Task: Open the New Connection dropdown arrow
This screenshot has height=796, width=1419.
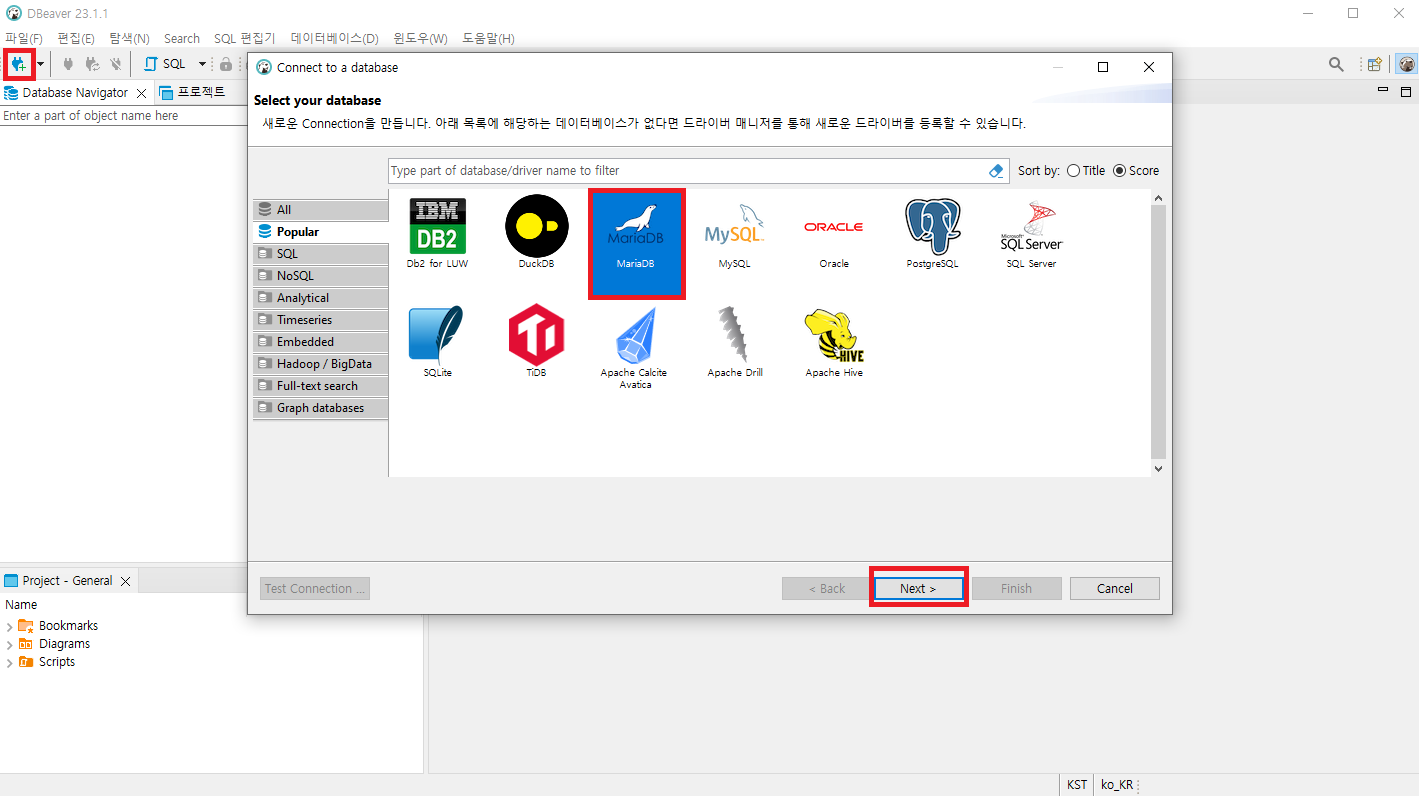Action: (40, 64)
